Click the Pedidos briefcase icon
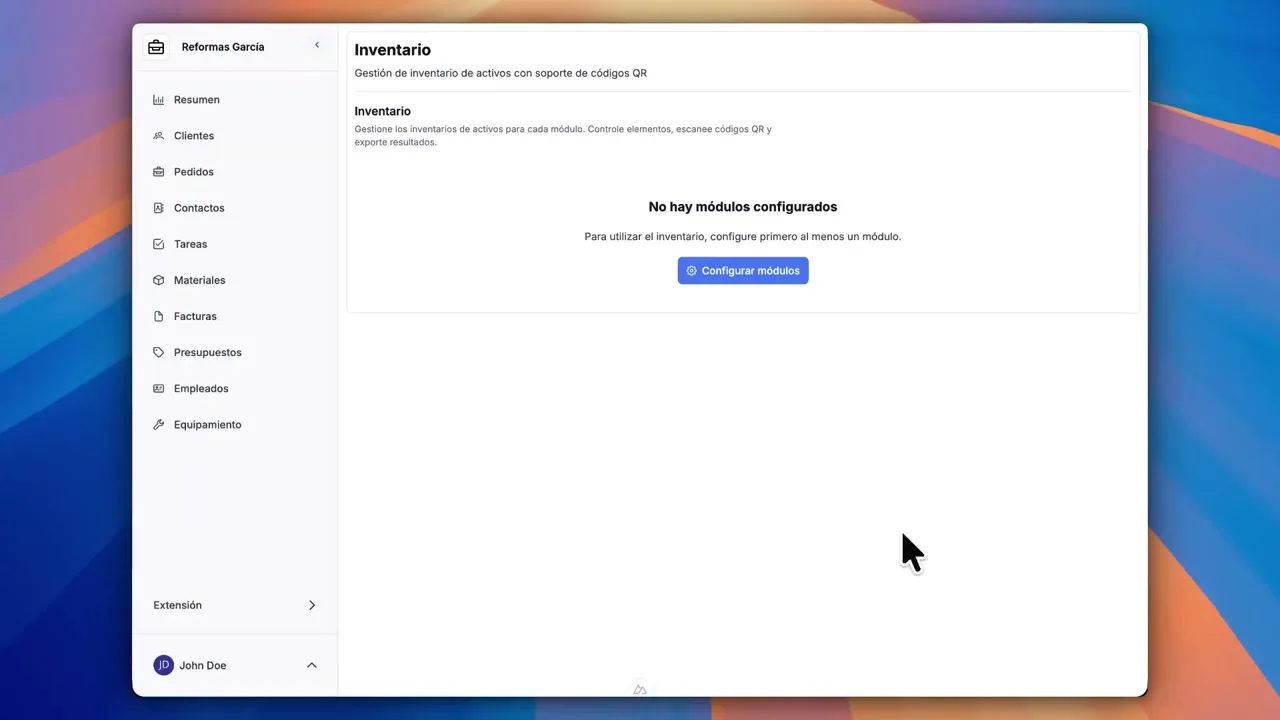Image resolution: width=1280 pixels, height=720 pixels. coord(160,171)
